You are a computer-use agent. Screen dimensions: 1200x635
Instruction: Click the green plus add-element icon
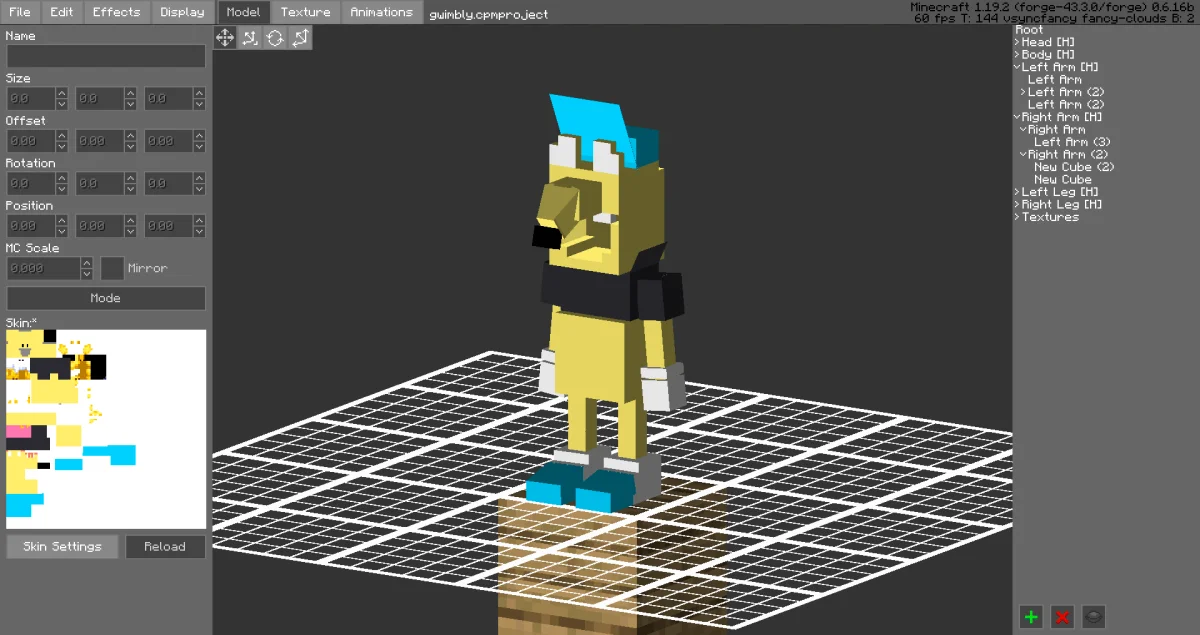pyautogui.click(x=1031, y=617)
